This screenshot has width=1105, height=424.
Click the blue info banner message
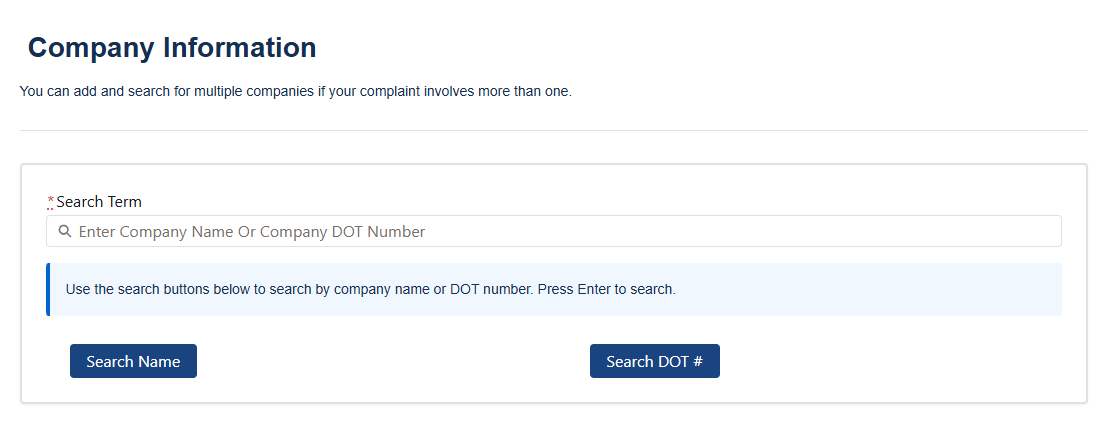(370, 290)
